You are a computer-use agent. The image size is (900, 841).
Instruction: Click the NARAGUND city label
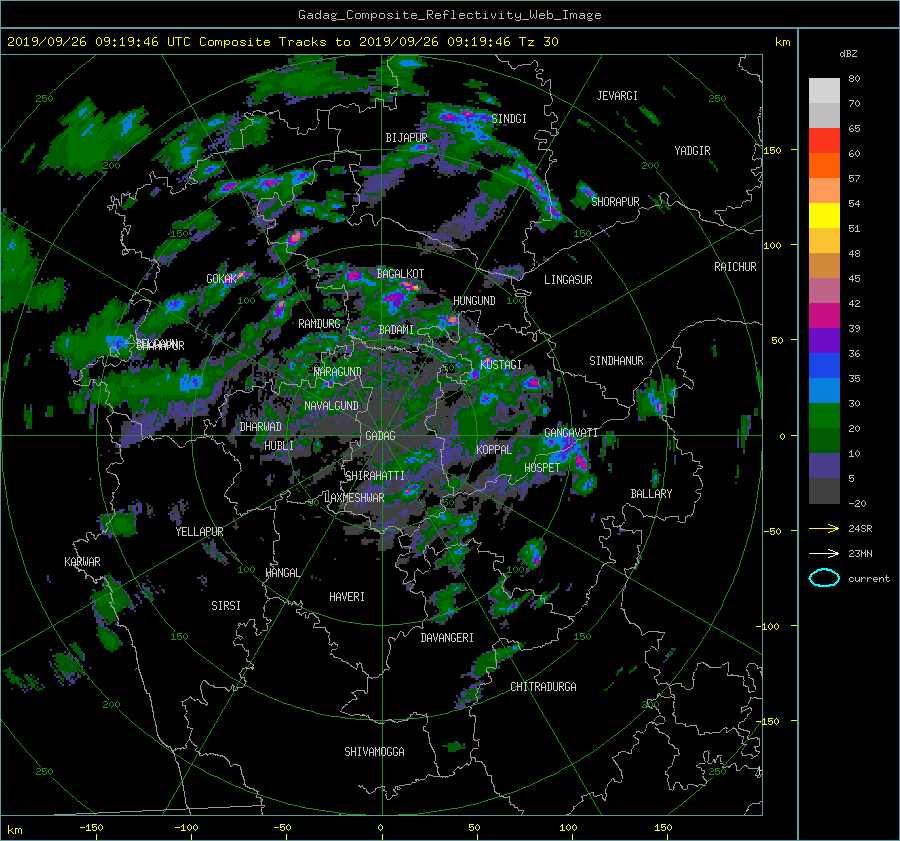338,371
